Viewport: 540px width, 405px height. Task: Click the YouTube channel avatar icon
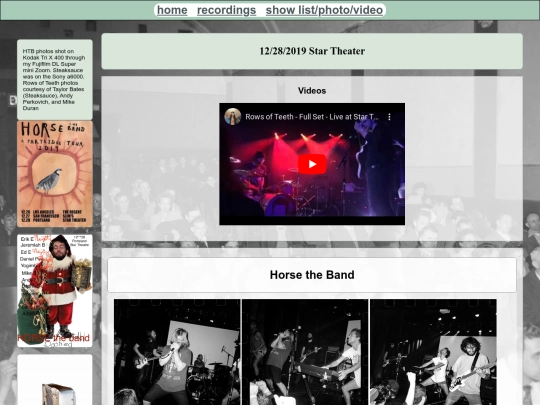[232, 116]
